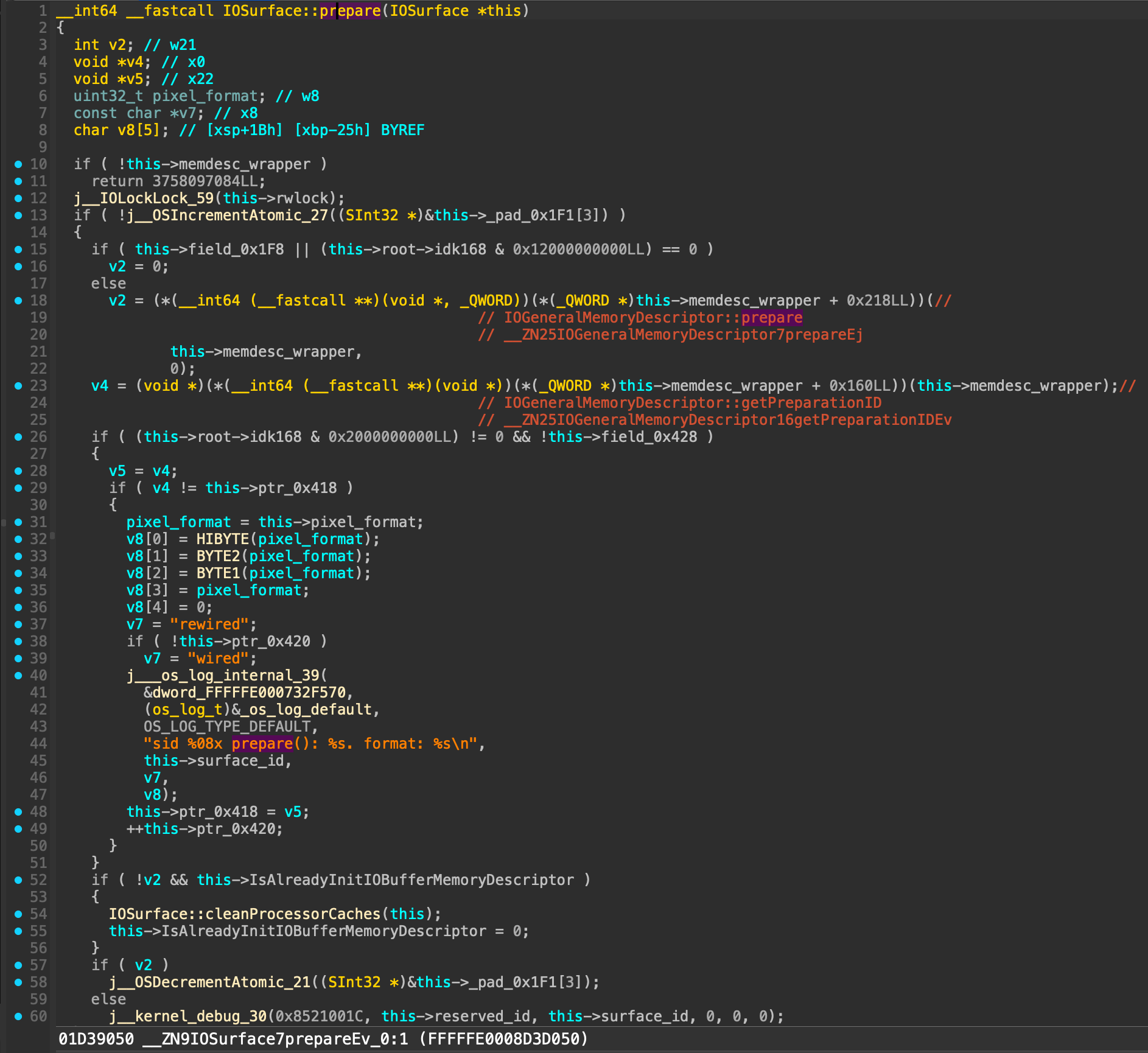Click the j___os_log_internal_39 function call
Image resolution: width=1148 pixels, height=1053 pixels.
click(x=223, y=675)
